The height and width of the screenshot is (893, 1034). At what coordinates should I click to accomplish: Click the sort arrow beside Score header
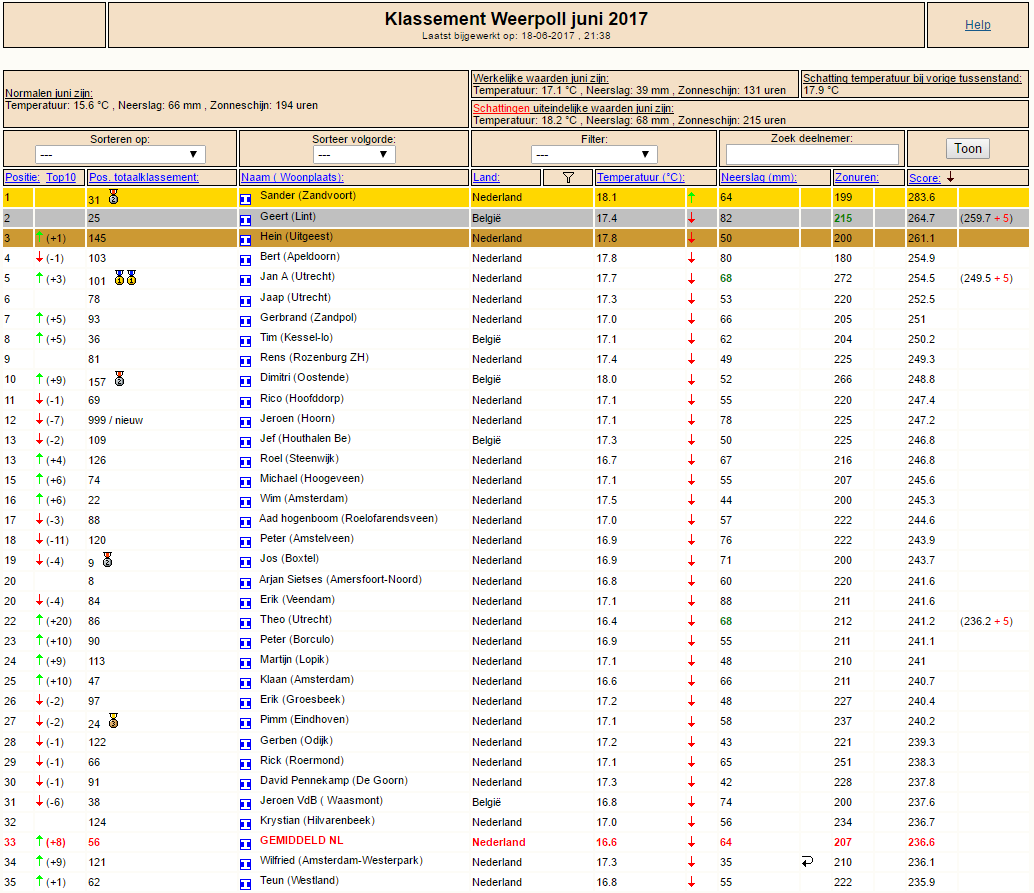(x=950, y=177)
